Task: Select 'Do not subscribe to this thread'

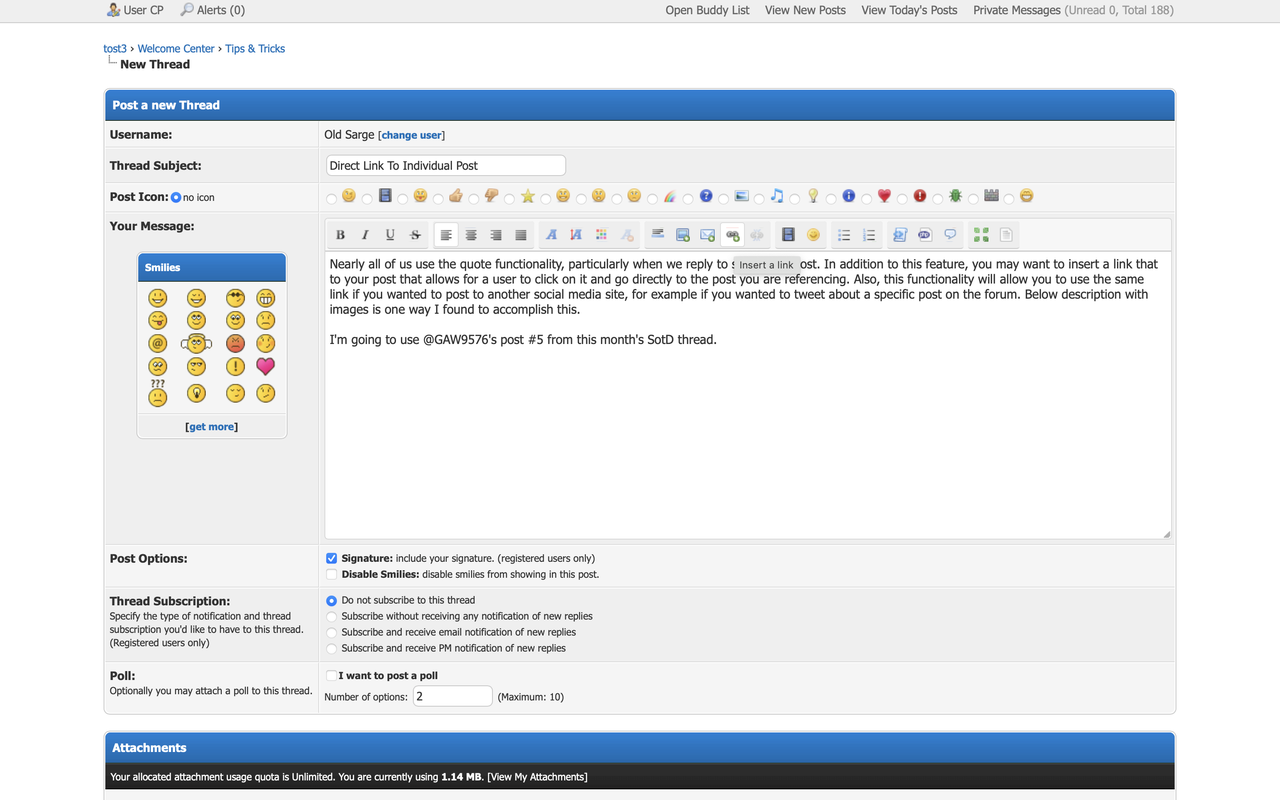Action: click(332, 600)
